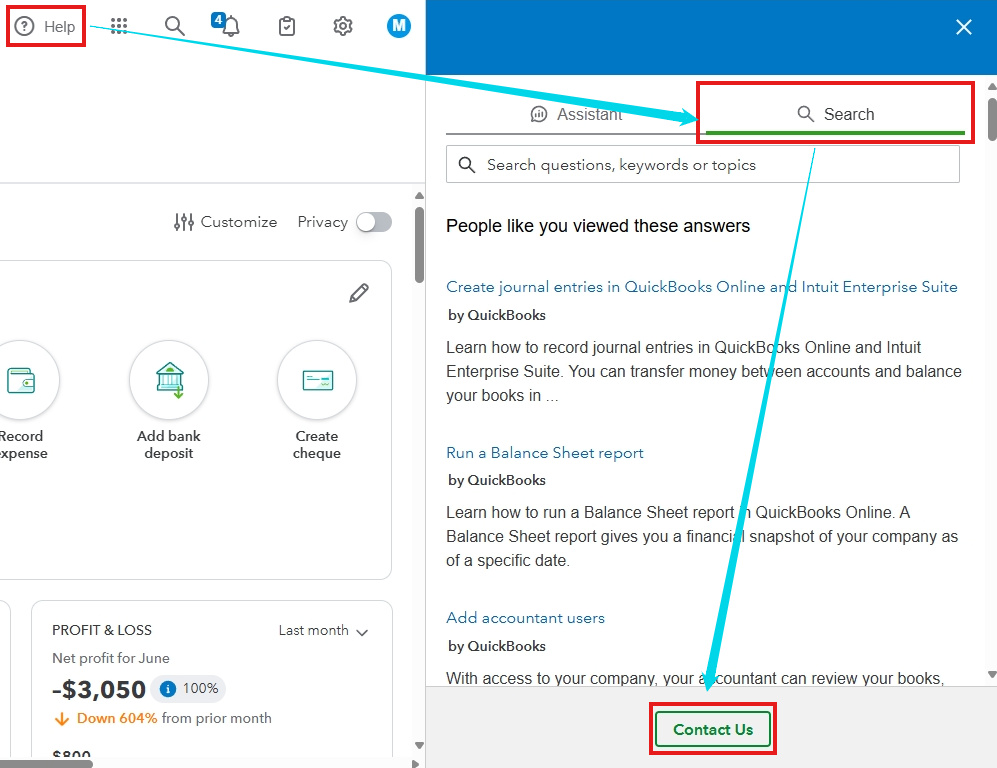The width and height of the screenshot is (997, 768).
Task: Open the tasks clipboard icon
Action: (287, 26)
